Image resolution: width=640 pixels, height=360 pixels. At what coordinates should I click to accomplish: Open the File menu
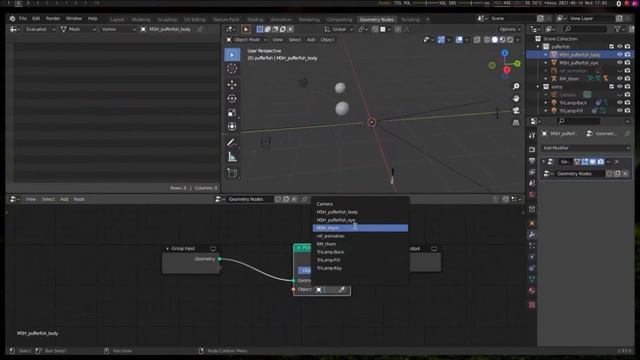point(23,18)
